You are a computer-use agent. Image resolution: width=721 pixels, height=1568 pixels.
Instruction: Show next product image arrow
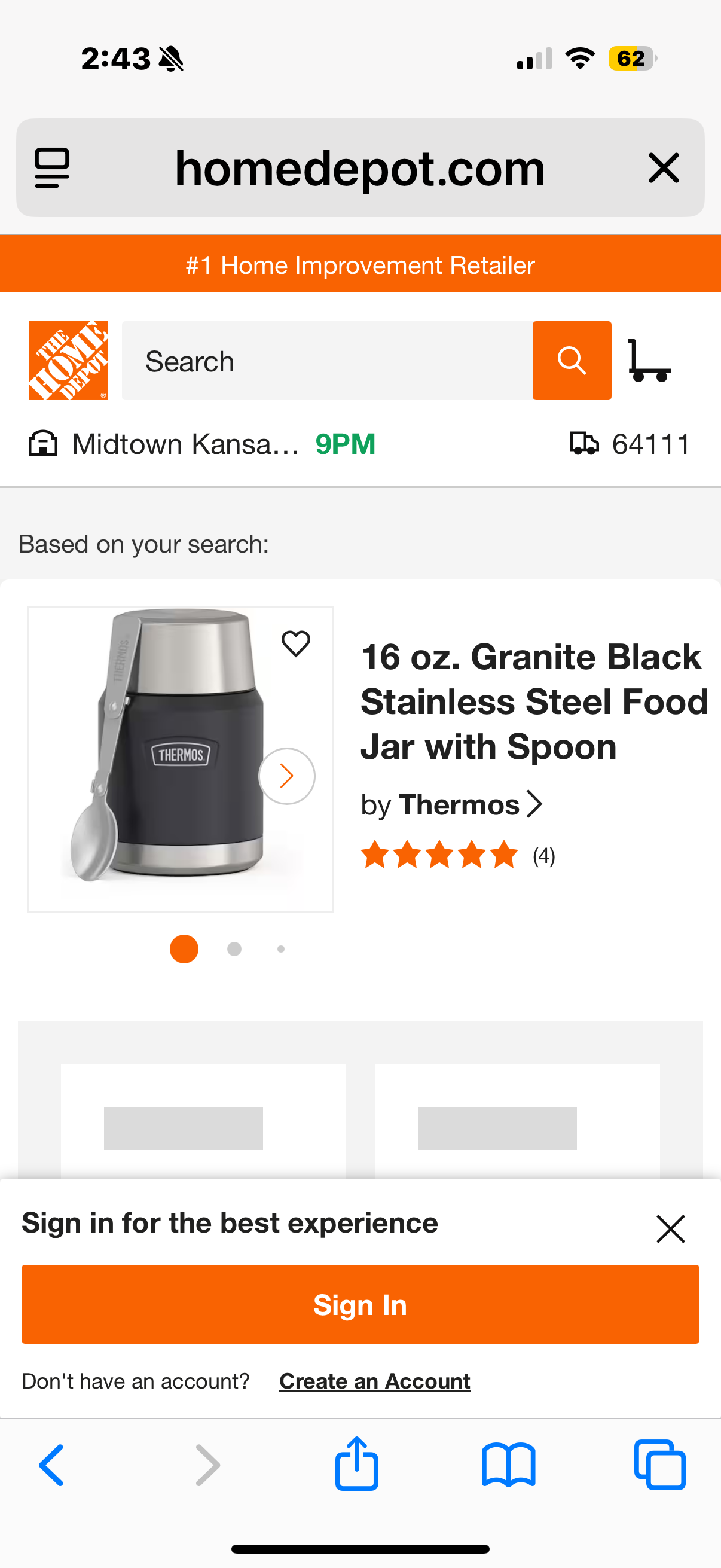(286, 776)
